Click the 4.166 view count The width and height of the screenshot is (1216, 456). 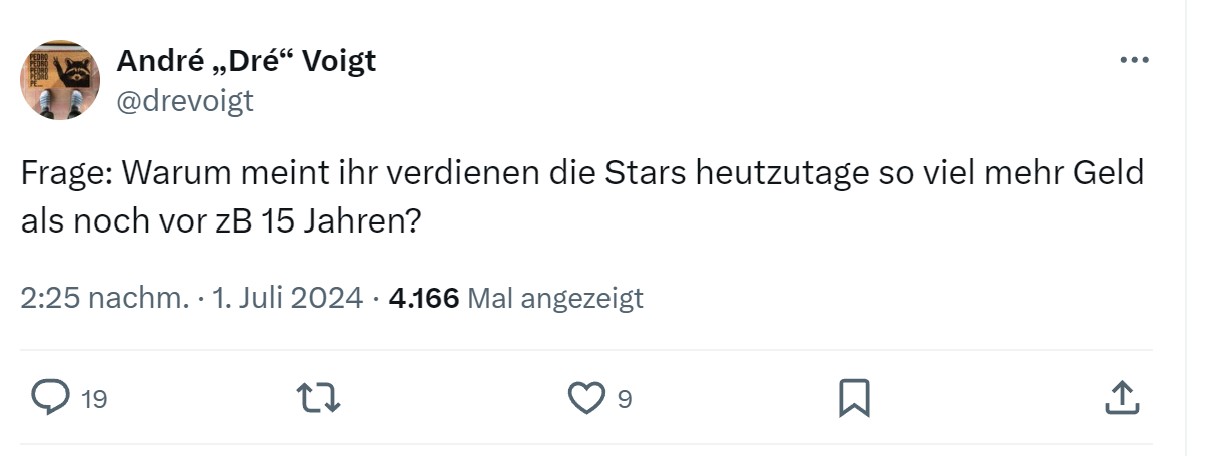point(423,298)
